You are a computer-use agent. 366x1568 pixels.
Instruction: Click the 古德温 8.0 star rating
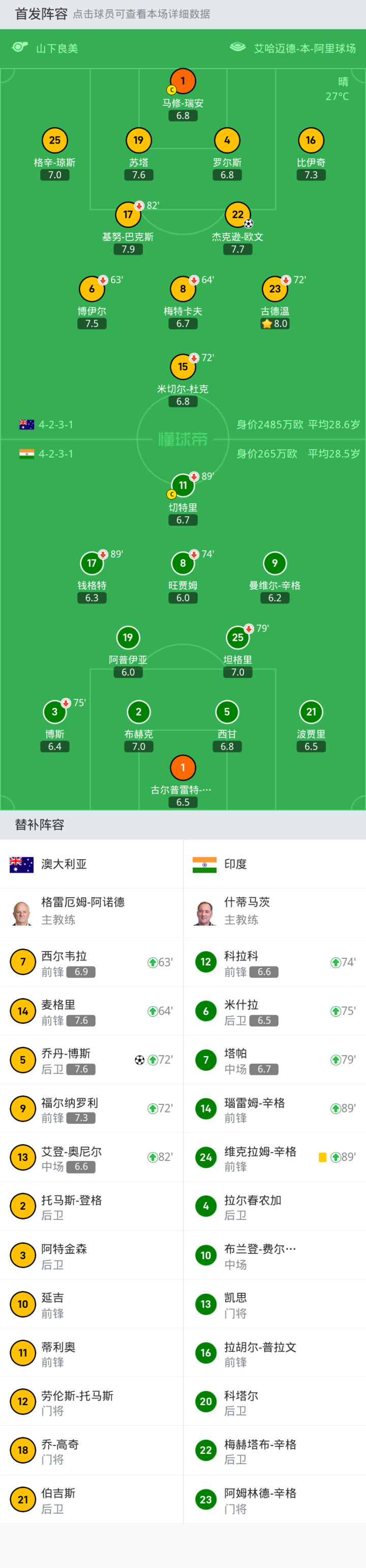(275, 324)
